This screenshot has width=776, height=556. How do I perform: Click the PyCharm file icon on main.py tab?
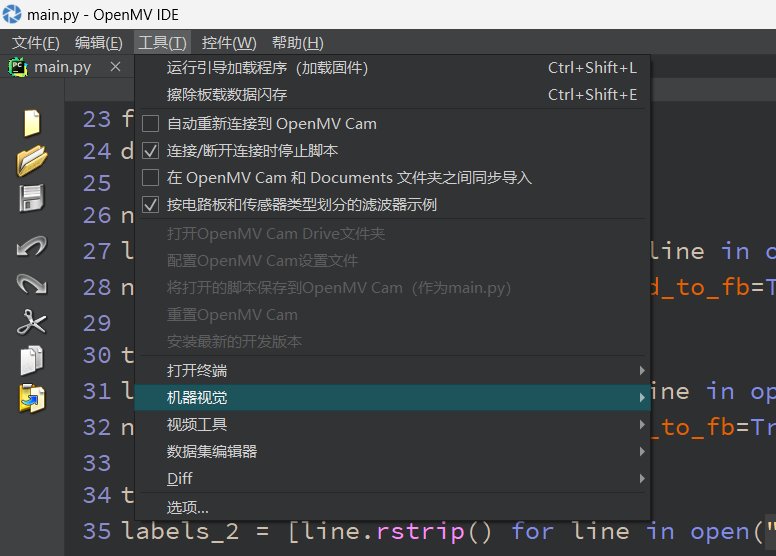click(x=18, y=67)
